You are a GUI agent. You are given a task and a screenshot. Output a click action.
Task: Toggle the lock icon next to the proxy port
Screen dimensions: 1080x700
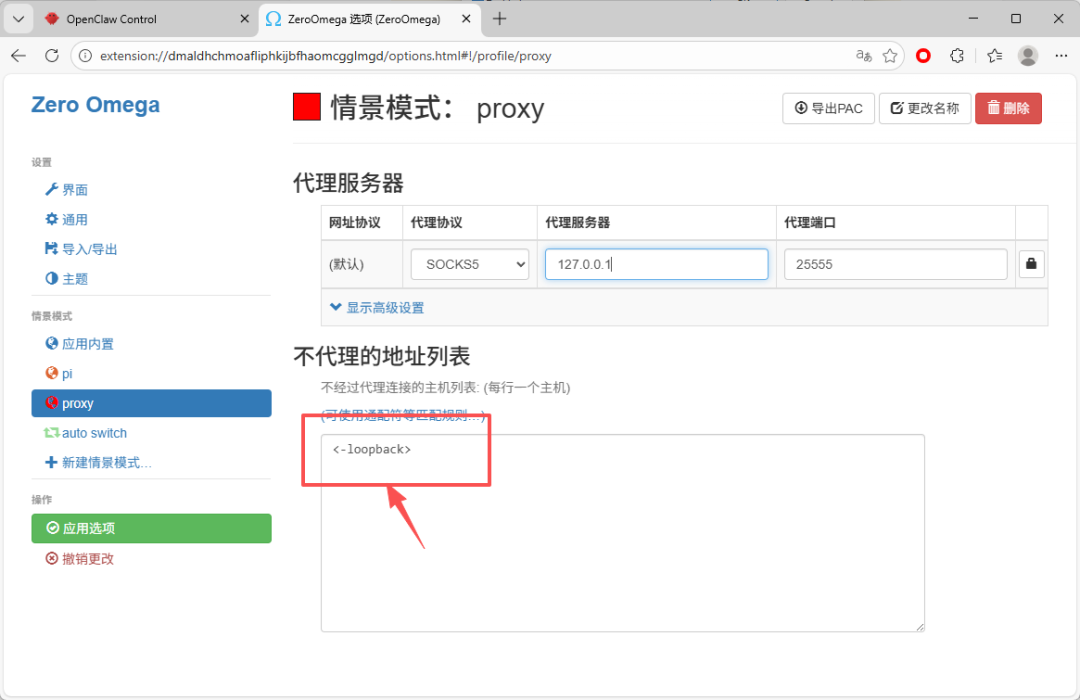coord(1031,263)
